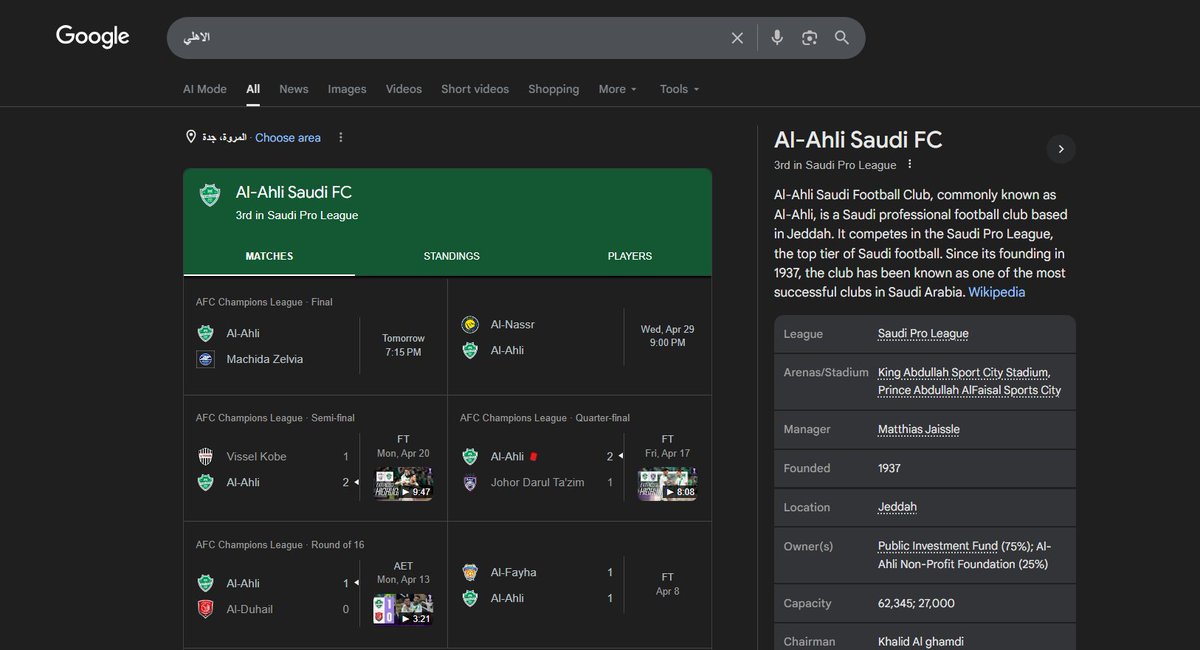The height and width of the screenshot is (650, 1200).
Task: Open the More dropdown
Action: 618,89
